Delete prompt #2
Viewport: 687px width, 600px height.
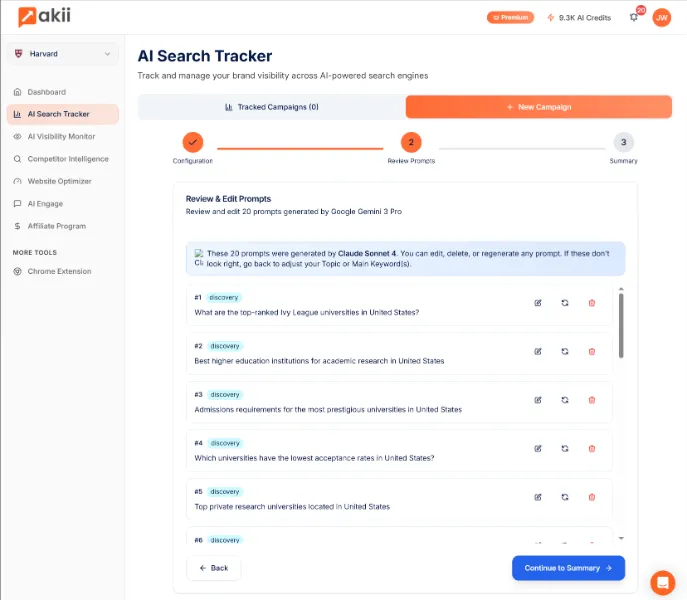pos(591,351)
